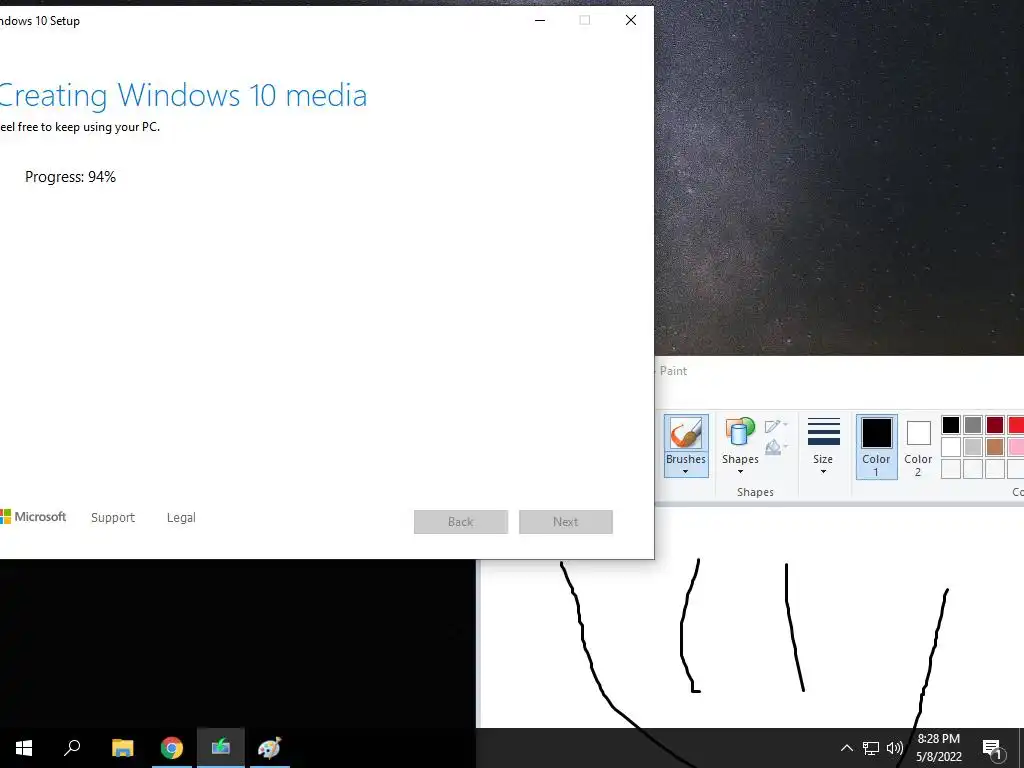This screenshot has width=1024, height=768.
Task: Open the Support link in Setup
Action: click(113, 517)
